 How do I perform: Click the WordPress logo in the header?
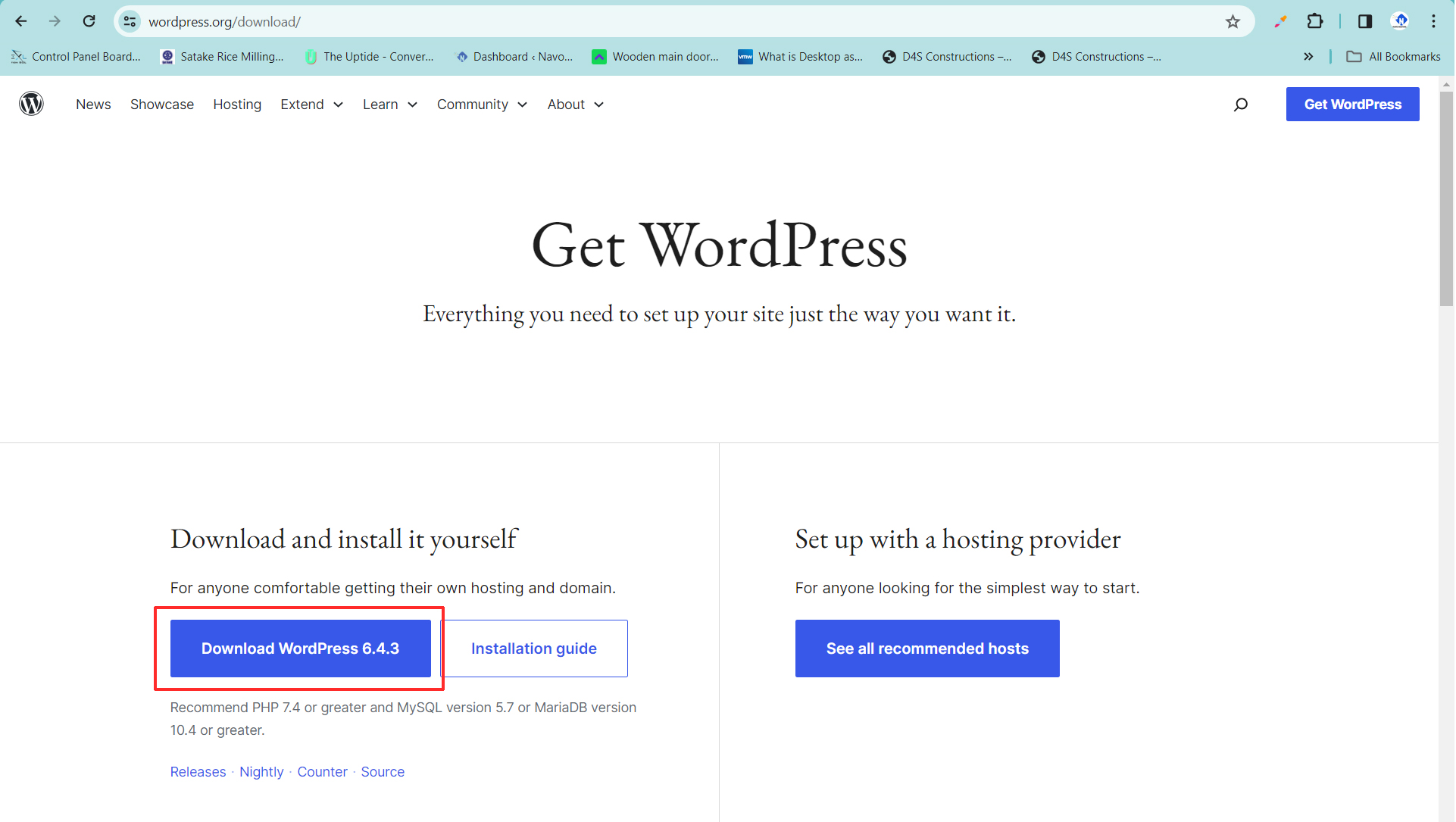(32, 104)
